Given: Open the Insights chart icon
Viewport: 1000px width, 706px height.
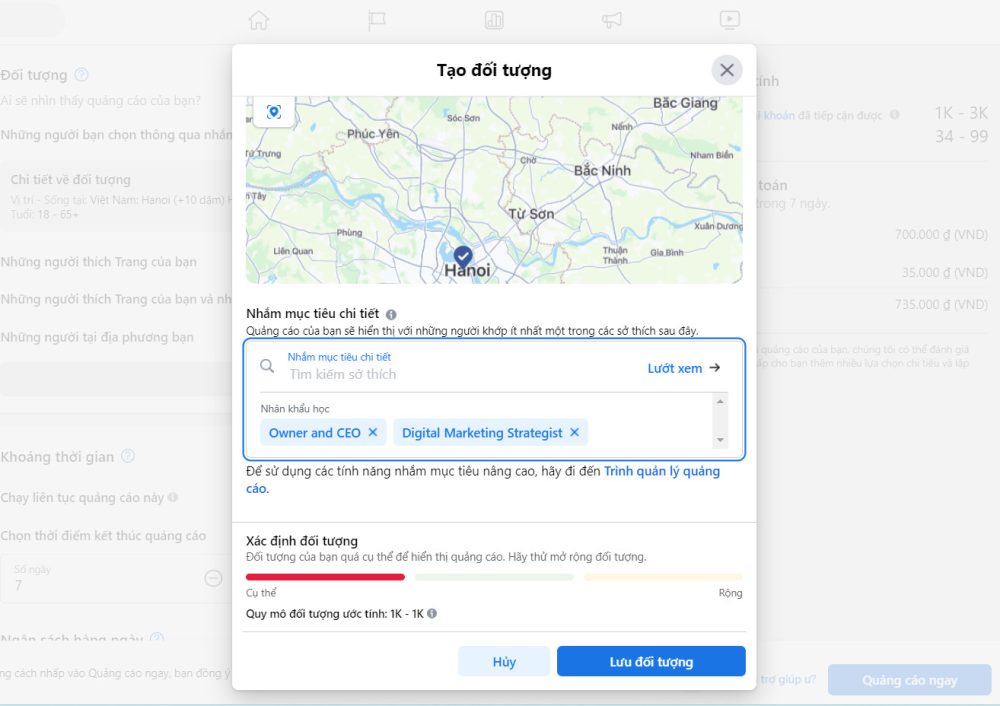Looking at the screenshot, I should [494, 20].
